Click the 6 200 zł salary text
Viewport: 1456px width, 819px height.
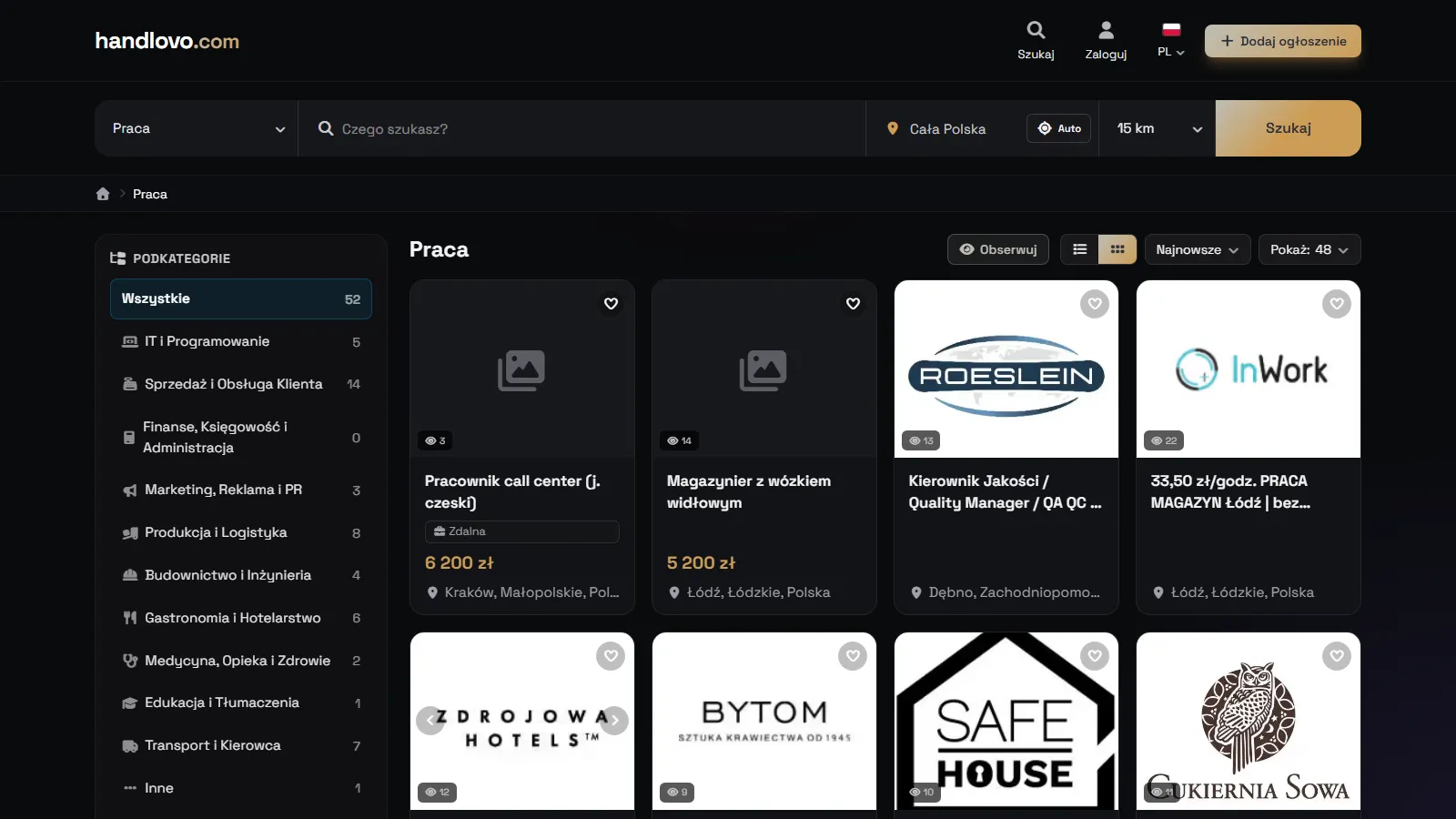click(460, 563)
